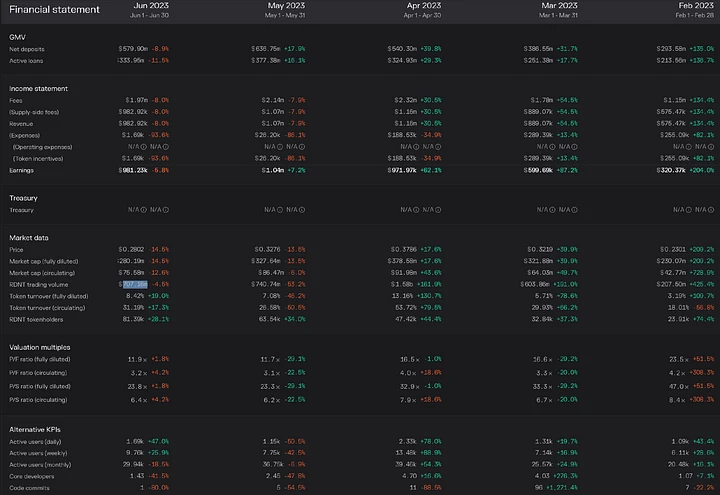Open the Net deposits row label

(29, 48)
